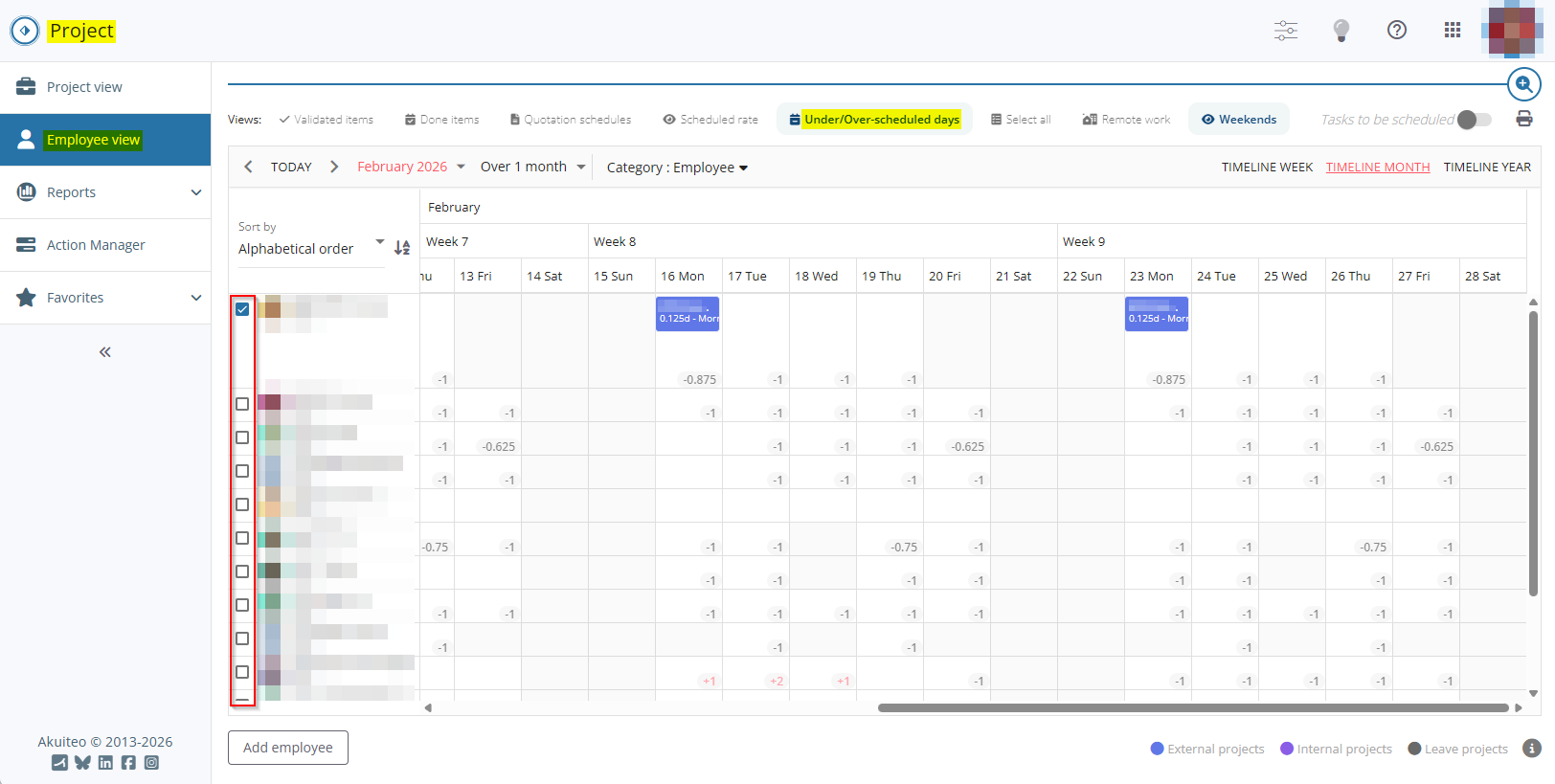Open the February 2026 date dropdown

click(411, 167)
